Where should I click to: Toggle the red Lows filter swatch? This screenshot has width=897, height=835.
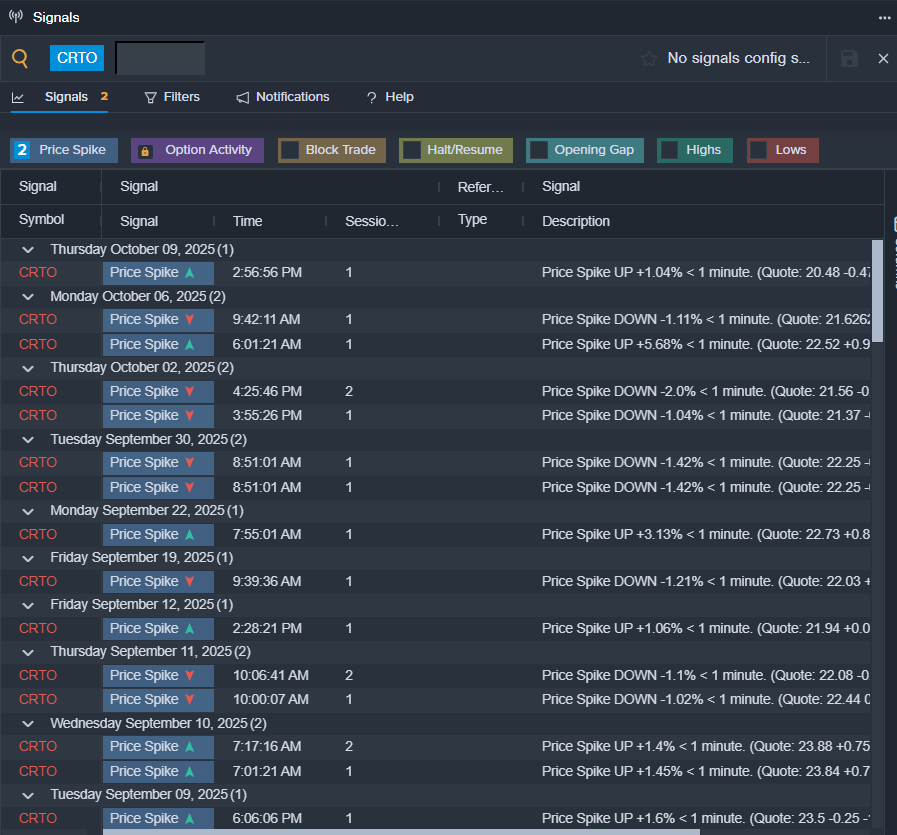click(759, 150)
